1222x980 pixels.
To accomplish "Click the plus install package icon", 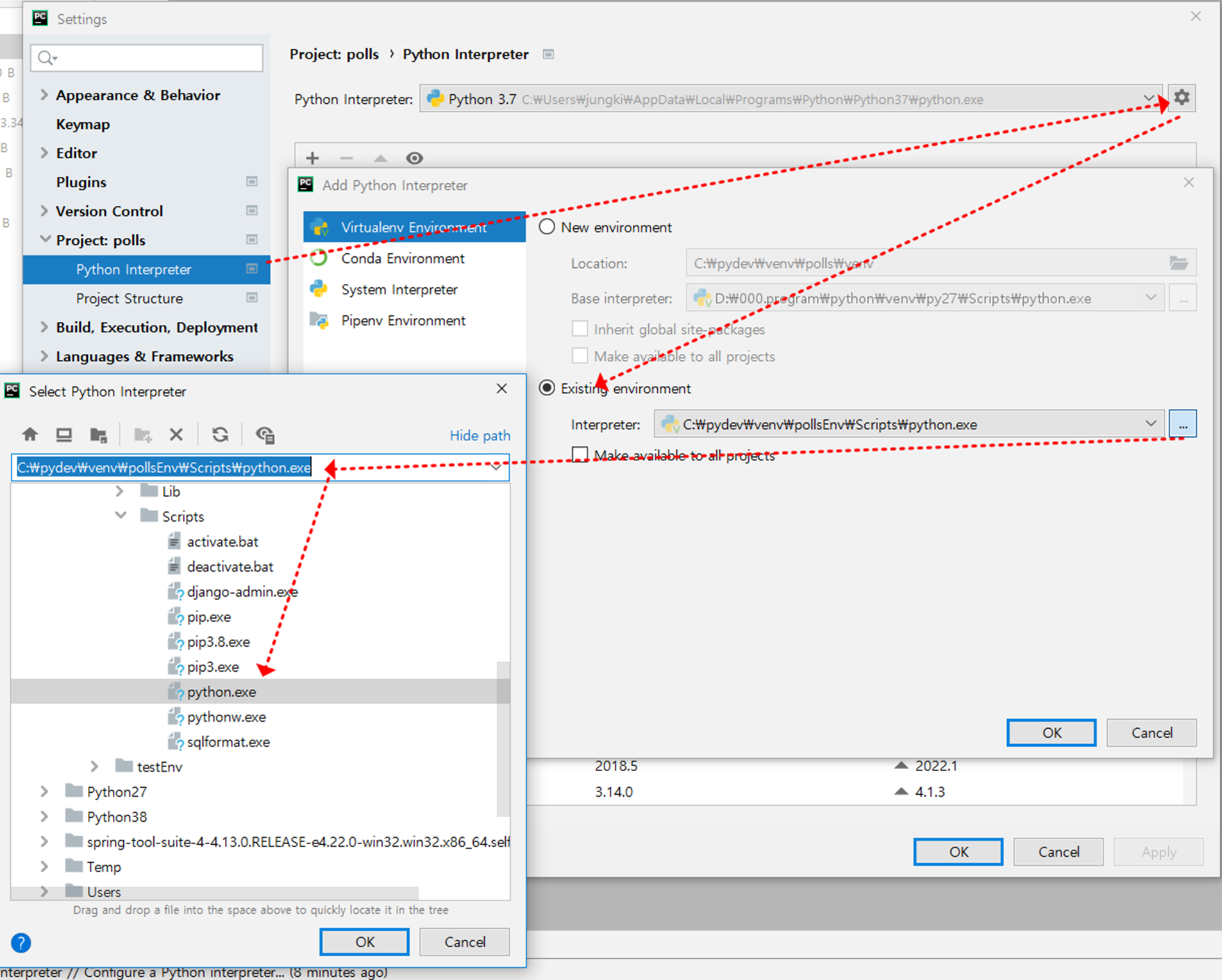I will pos(312,158).
